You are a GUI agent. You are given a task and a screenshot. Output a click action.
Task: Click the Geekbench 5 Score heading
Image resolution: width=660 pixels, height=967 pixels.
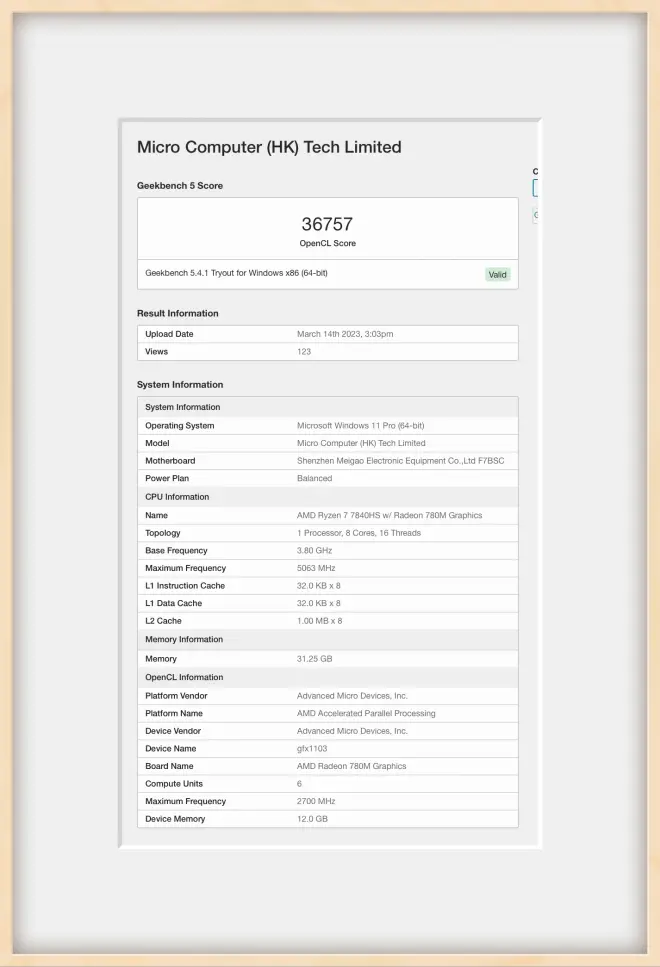click(x=180, y=186)
